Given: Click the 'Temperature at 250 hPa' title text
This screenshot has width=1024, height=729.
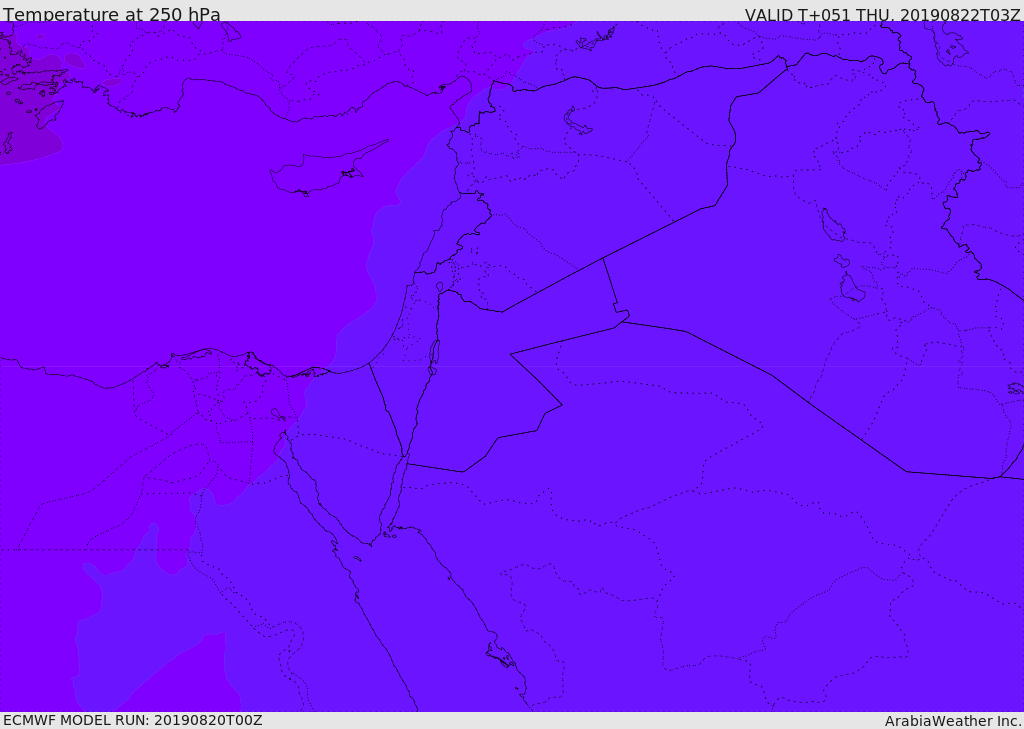Looking at the screenshot, I should pyautogui.click(x=112, y=14).
